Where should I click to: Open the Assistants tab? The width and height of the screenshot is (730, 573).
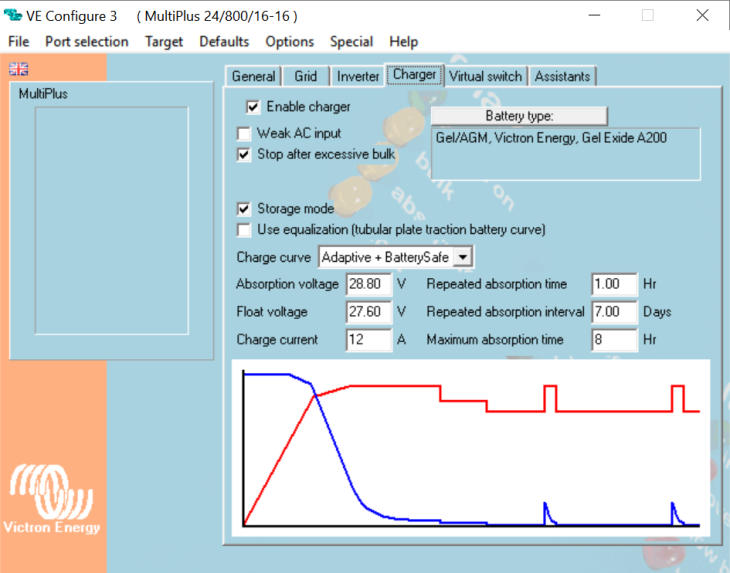pyautogui.click(x=563, y=77)
